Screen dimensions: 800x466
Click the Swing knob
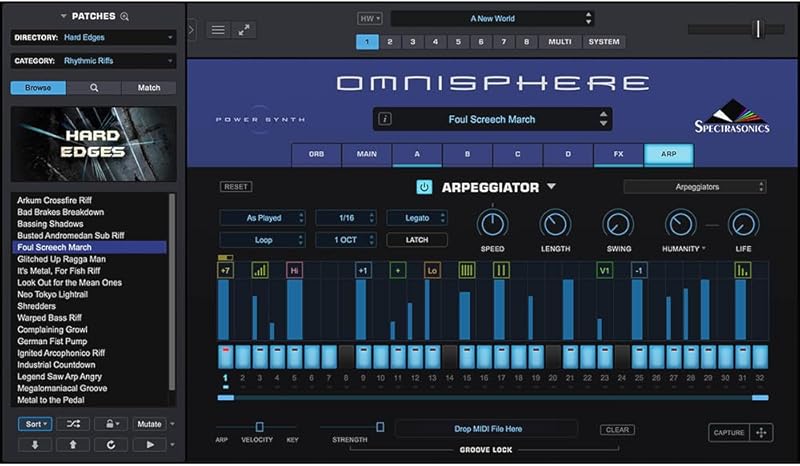click(x=618, y=224)
